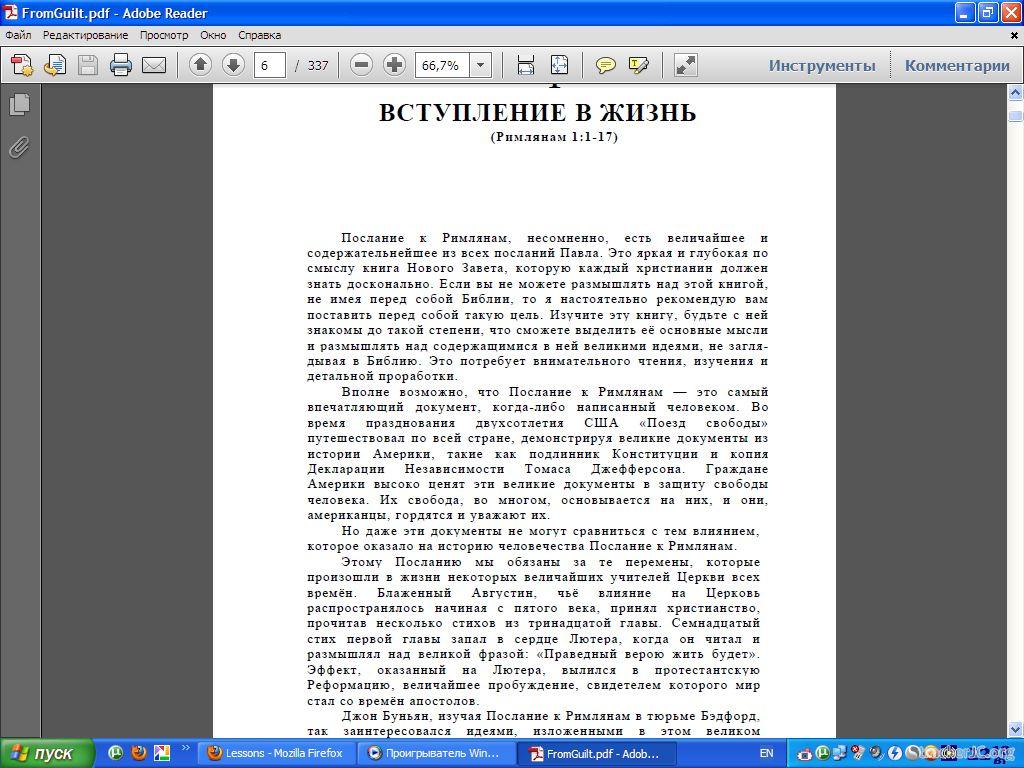This screenshot has height=768, width=1024.
Task: Select the highlight text tool
Action: pyautogui.click(x=638, y=66)
